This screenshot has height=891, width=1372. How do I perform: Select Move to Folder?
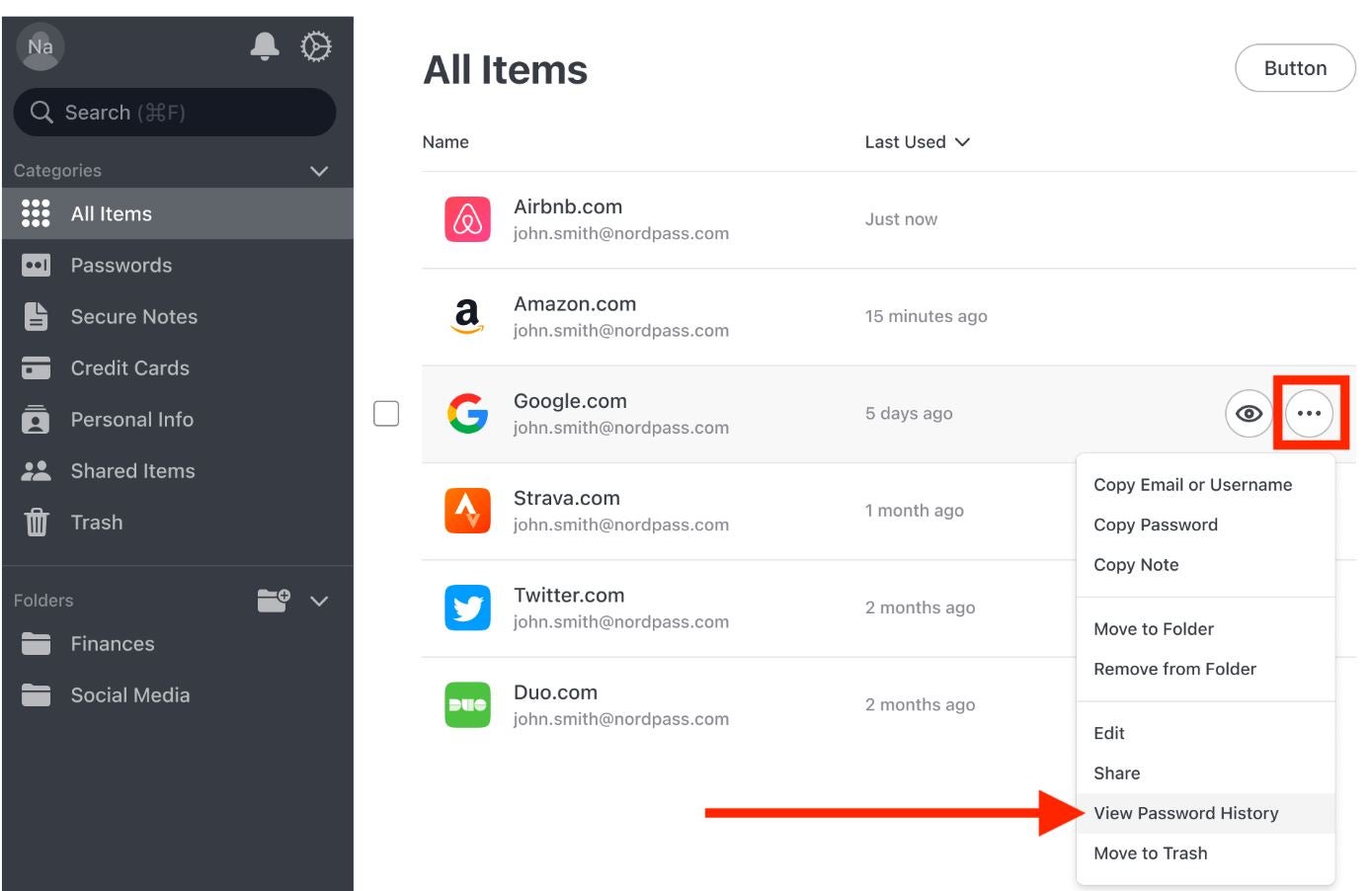tap(1153, 629)
